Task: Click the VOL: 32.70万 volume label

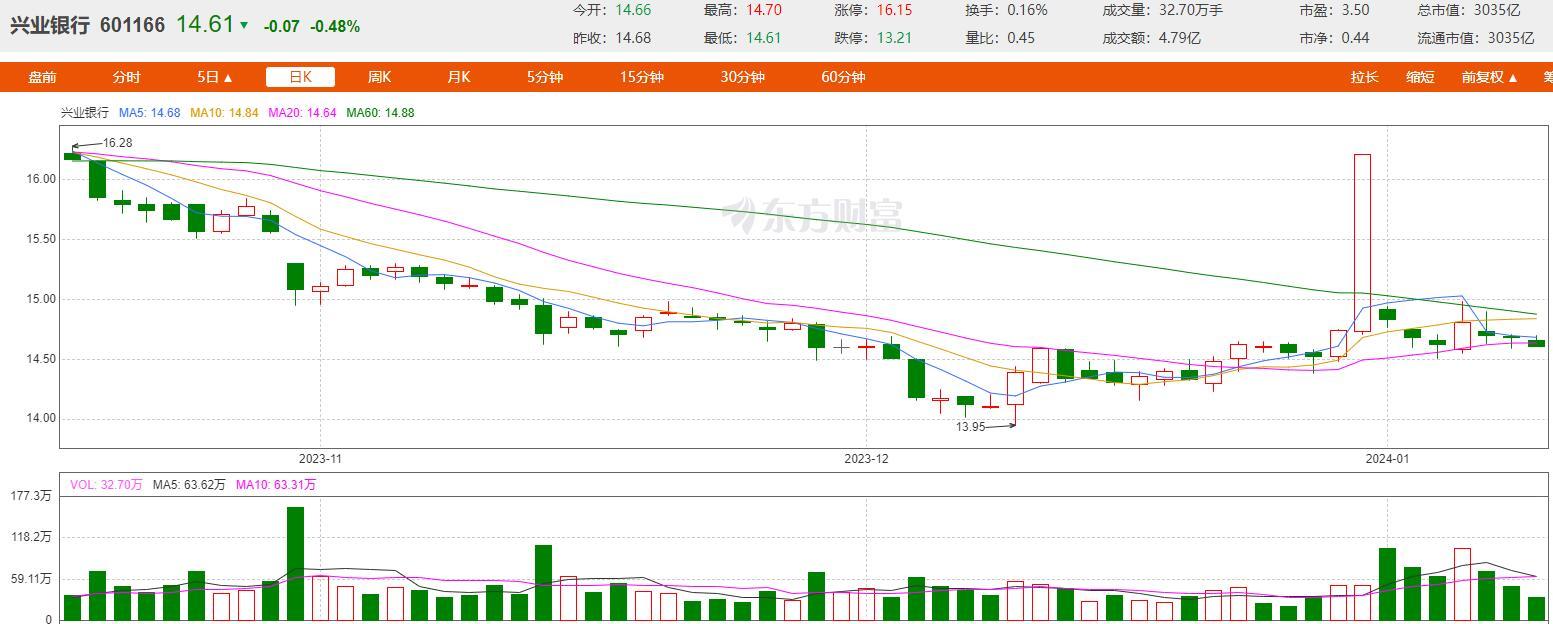Action: tap(107, 485)
